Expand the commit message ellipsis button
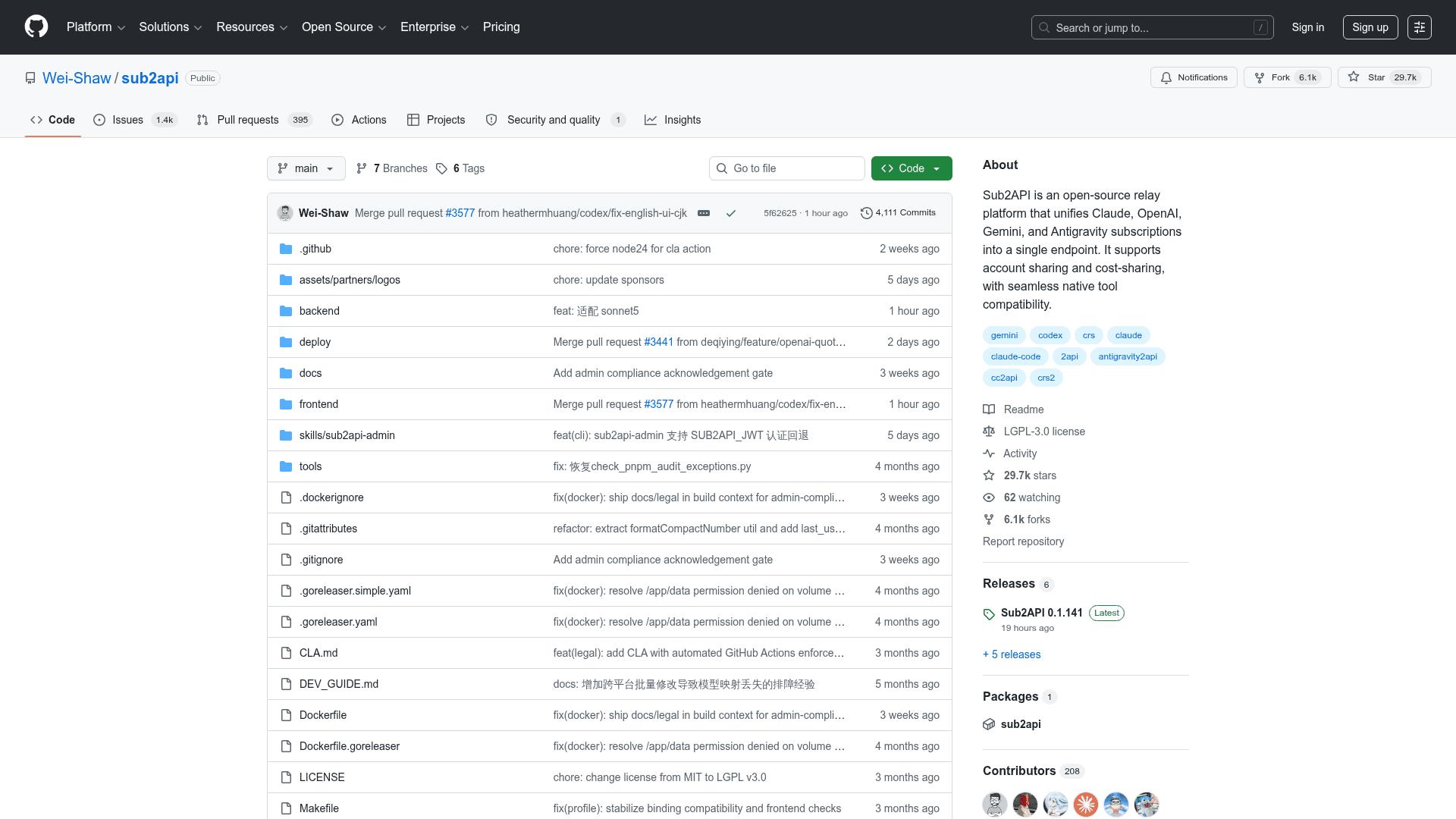This screenshot has height=819, width=1456. click(x=704, y=213)
